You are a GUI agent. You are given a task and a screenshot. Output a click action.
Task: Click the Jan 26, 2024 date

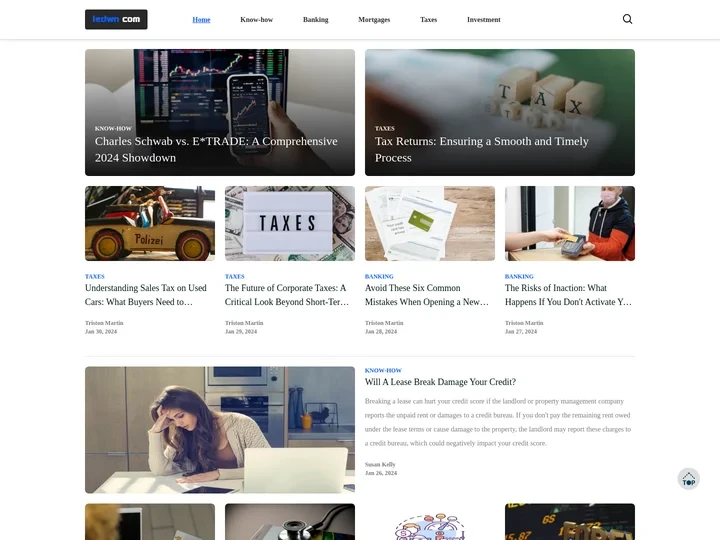coord(381,473)
